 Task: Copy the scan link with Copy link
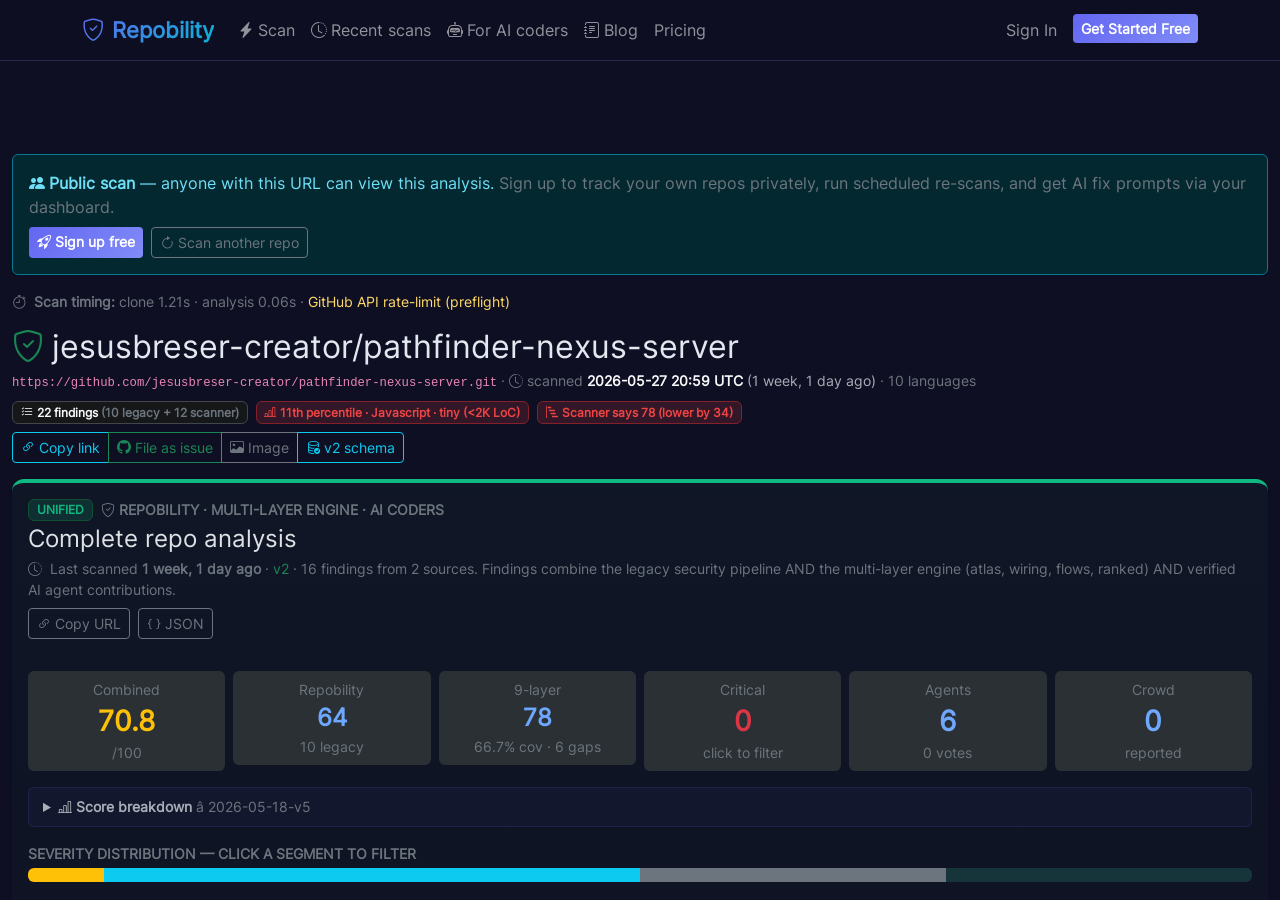click(x=60, y=448)
